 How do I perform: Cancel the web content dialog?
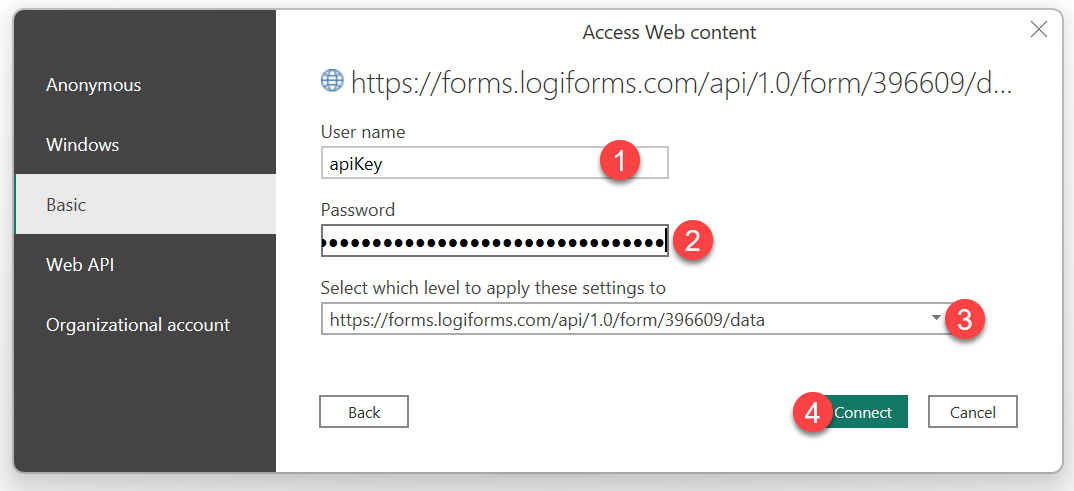(972, 412)
